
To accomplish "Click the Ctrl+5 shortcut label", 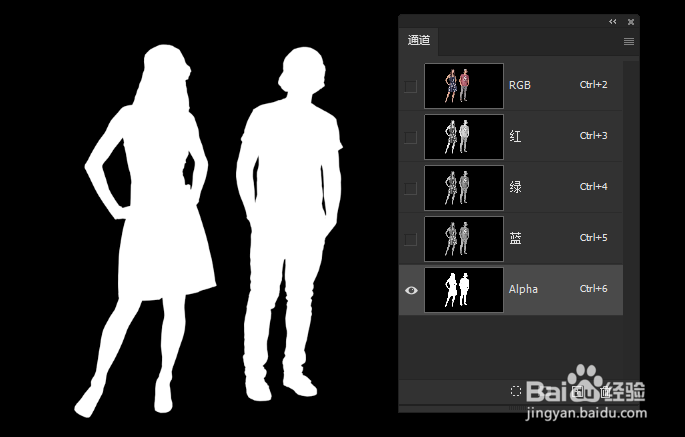I will [594, 238].
